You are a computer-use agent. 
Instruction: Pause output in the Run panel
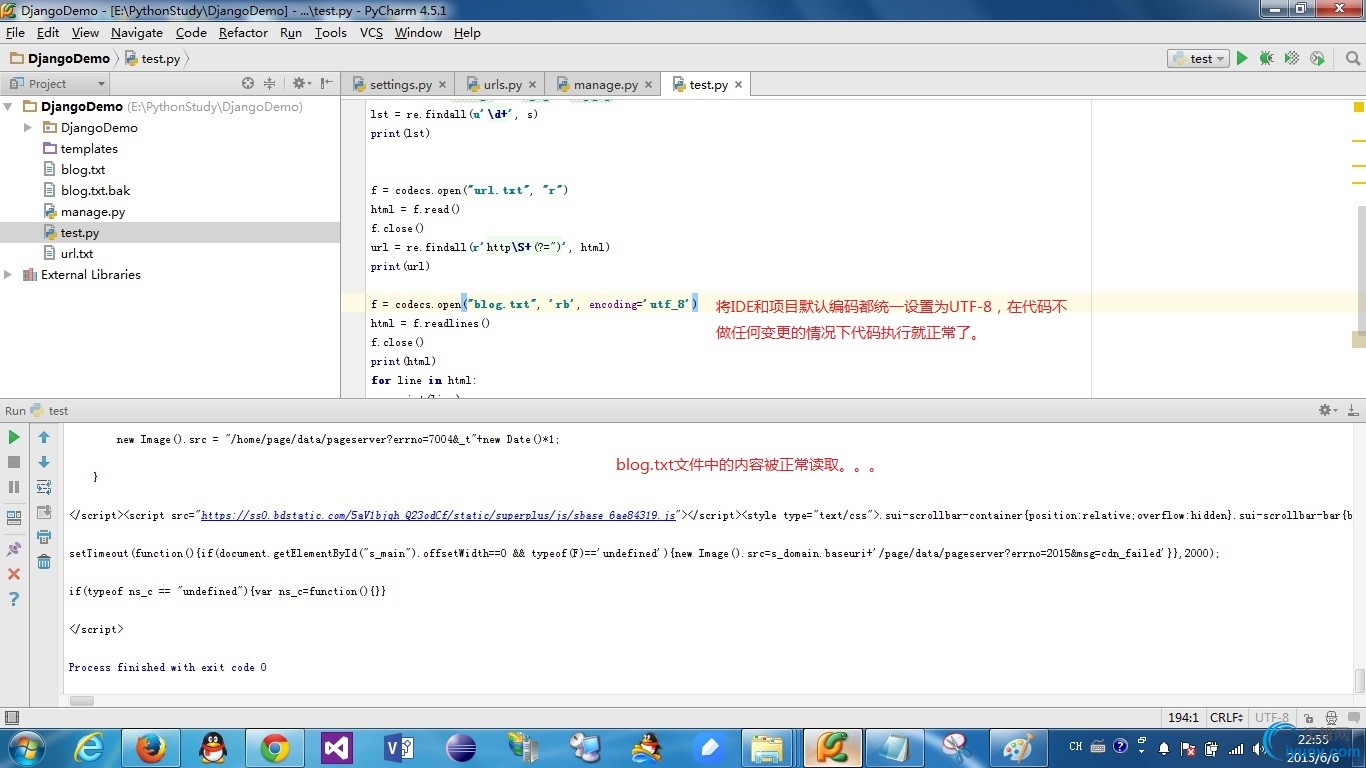click(x=14, y=487)
